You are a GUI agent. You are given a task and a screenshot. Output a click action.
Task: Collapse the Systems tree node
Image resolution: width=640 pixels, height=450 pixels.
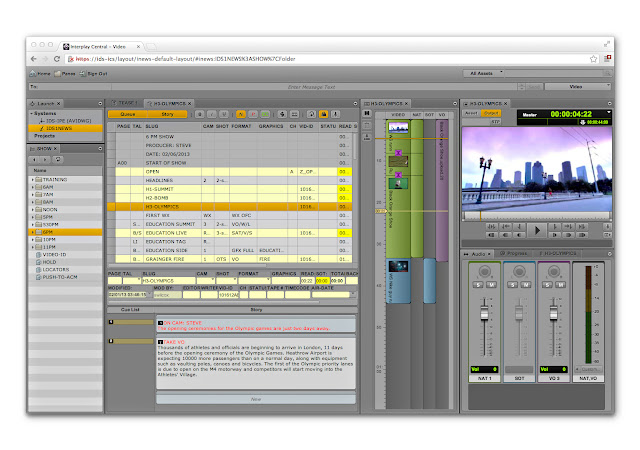(31, 114)
